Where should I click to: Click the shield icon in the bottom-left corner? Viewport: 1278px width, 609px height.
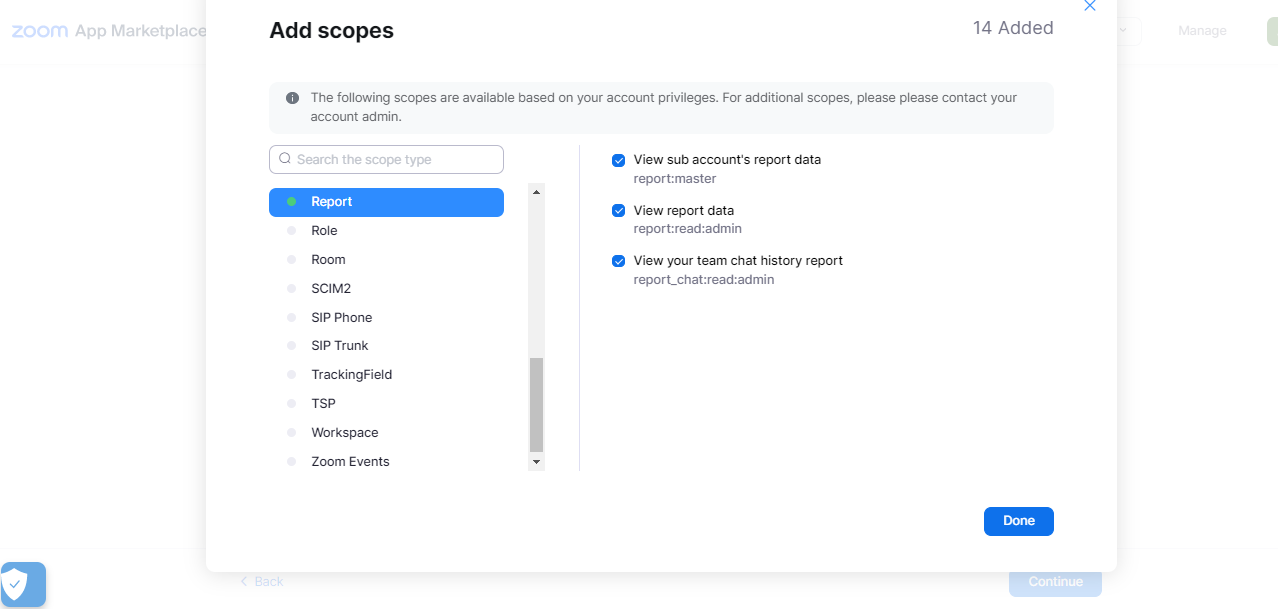pyautogui.click(x=23, y=584)
